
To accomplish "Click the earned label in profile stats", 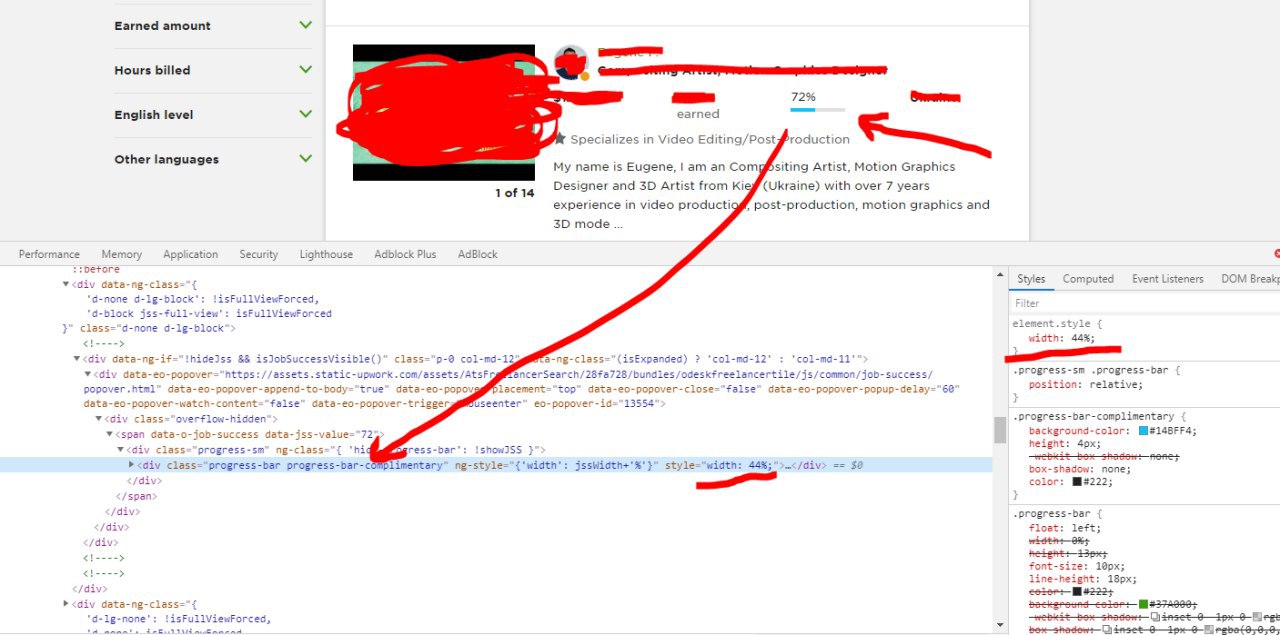I will [x=698, y=114].
